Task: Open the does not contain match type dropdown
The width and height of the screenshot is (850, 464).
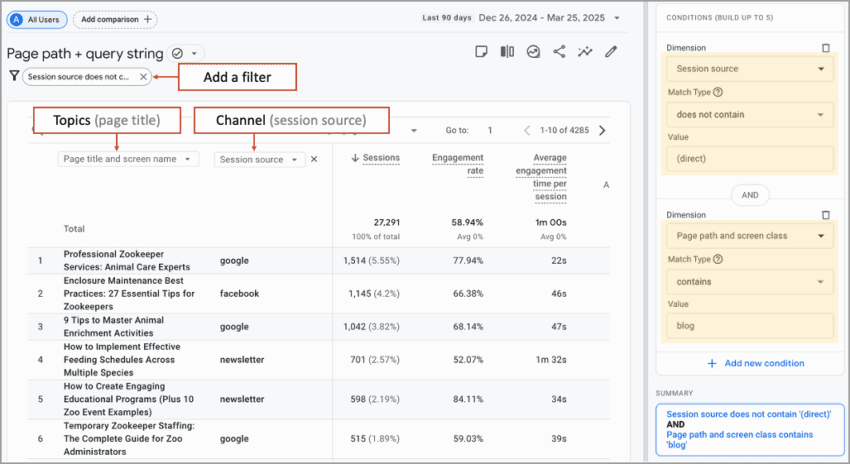Action: point(750,114)
